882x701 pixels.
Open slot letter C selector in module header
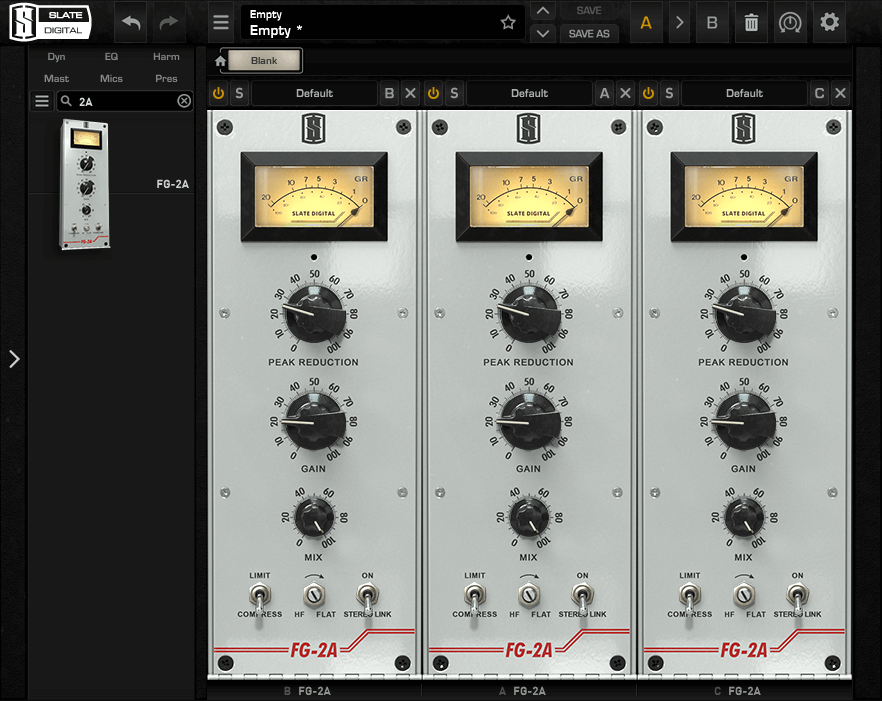click(820, 93)
